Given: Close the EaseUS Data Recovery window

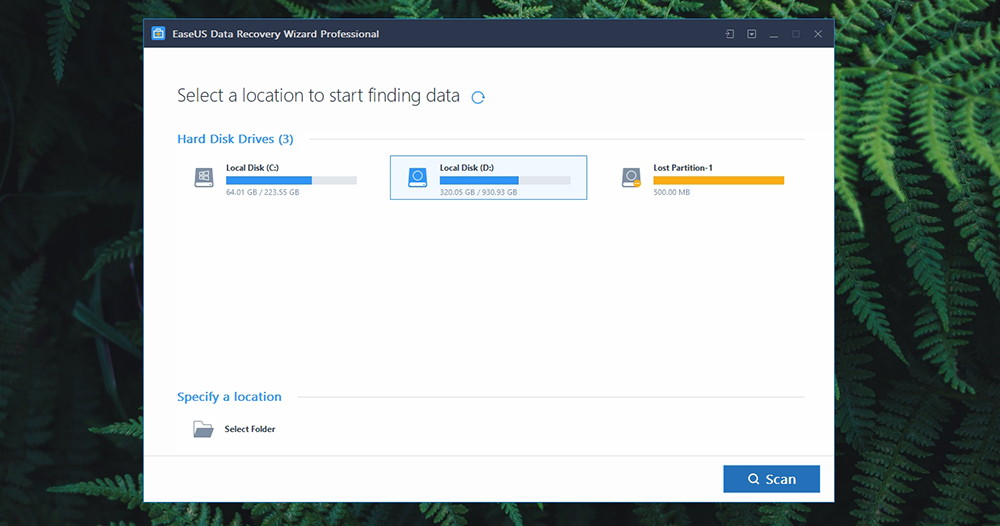Looking at the screenshot, I should coord(818,34).
